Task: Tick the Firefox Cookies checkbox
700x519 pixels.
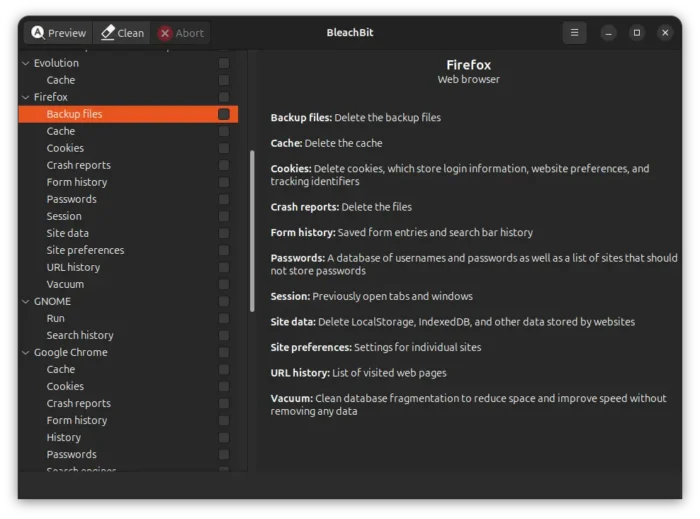Action: [224, 148]
